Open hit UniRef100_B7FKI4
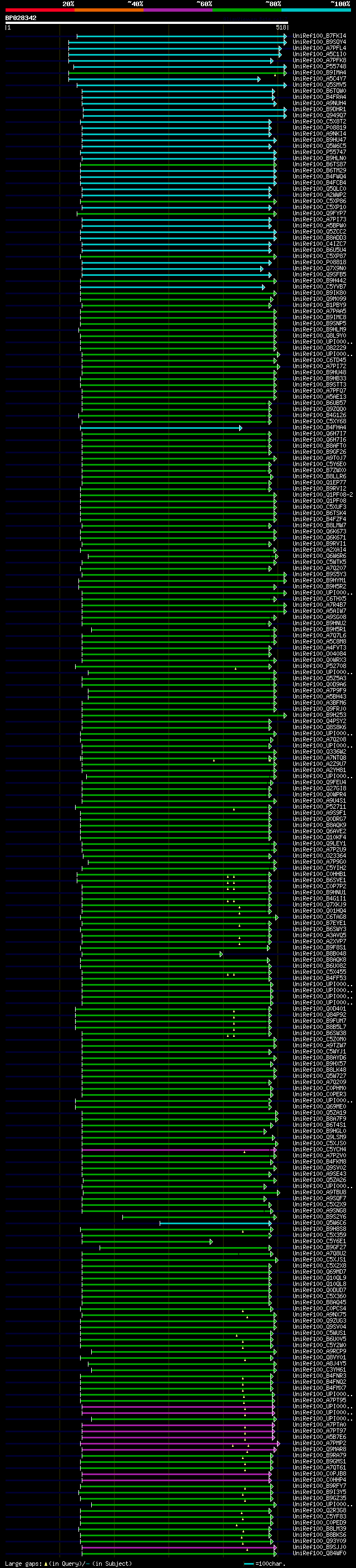This screenshot has height=1568, width=356. coord(319,36)
